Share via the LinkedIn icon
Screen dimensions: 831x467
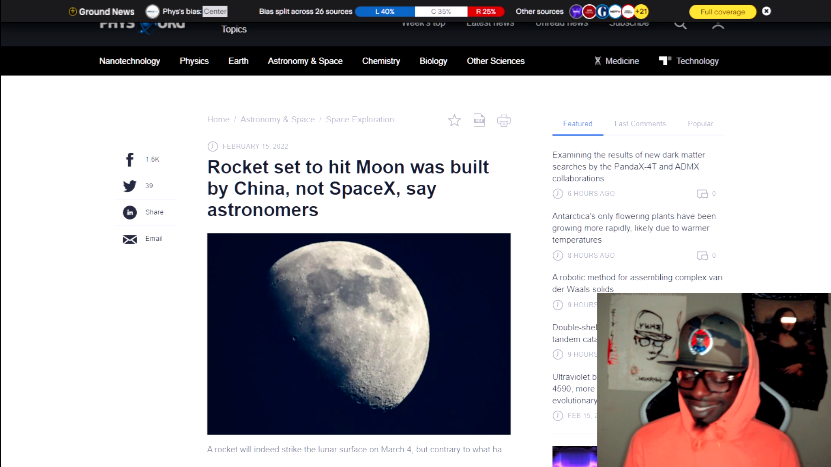click(x=130, y=212)
